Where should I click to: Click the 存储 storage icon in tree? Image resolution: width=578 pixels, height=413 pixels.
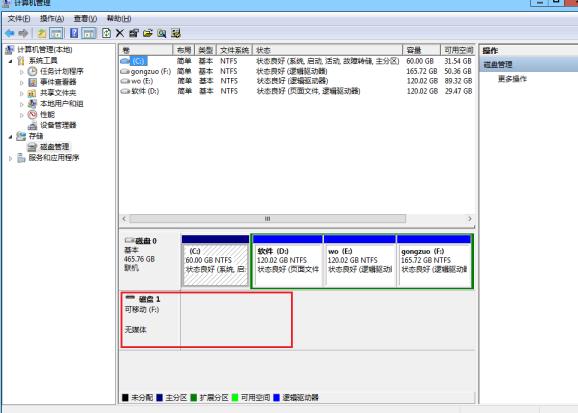(21, 136)
